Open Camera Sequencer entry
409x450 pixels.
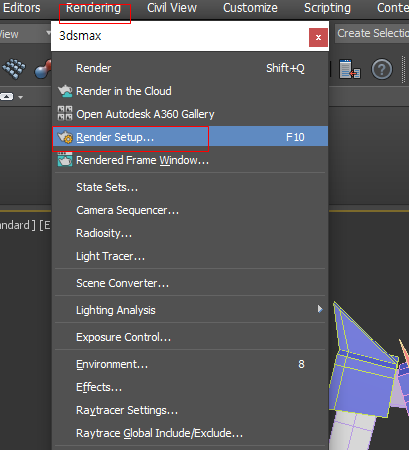[191, 210]
